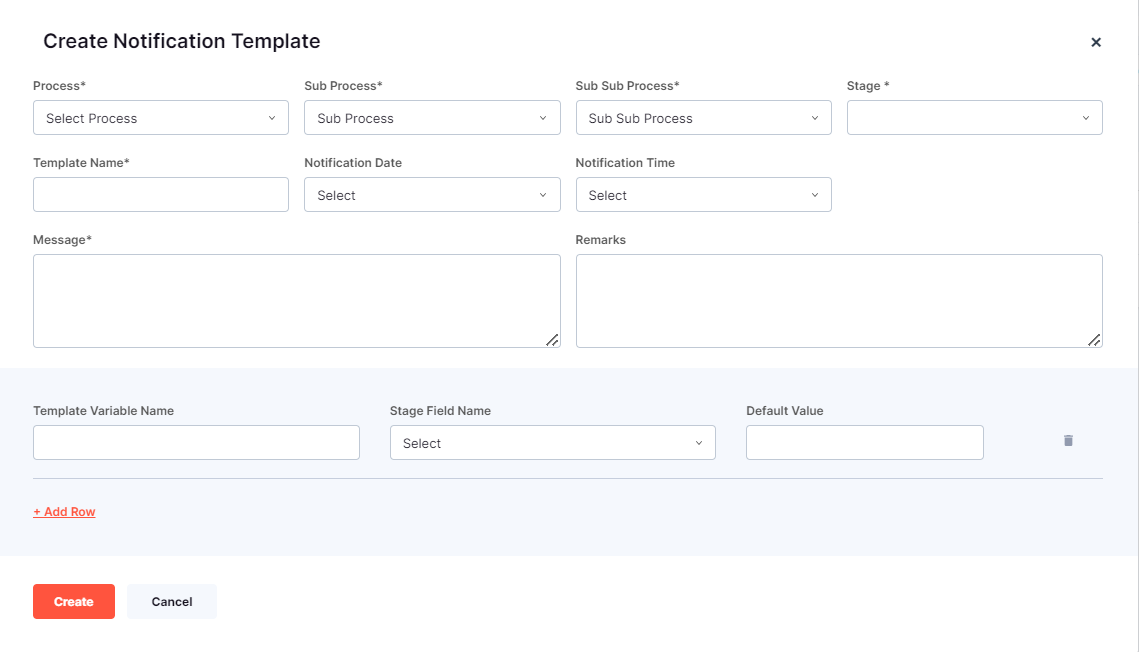
Task: Click the Template Variable Name field
Action: (x=196, y=441)
